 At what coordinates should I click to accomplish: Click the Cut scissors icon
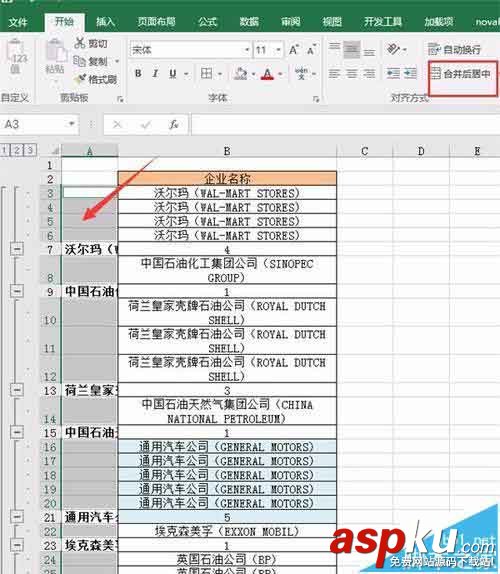click(x=79, y=43)
